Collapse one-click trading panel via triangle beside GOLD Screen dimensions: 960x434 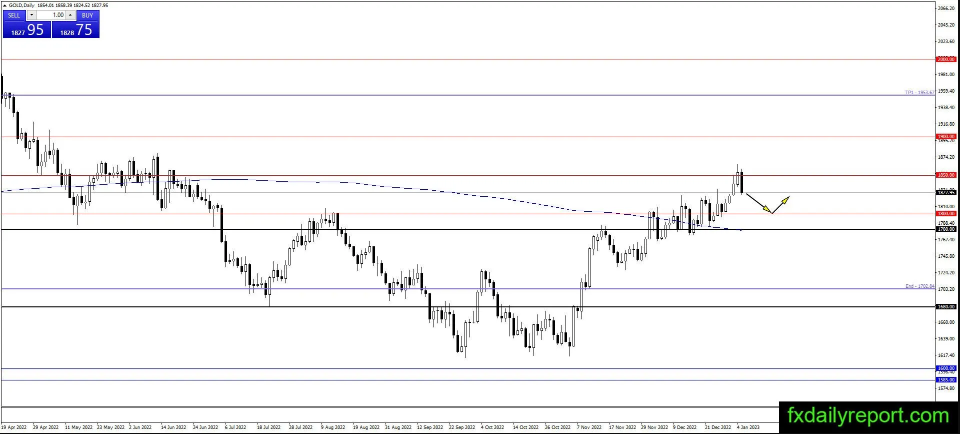[4, 5]
